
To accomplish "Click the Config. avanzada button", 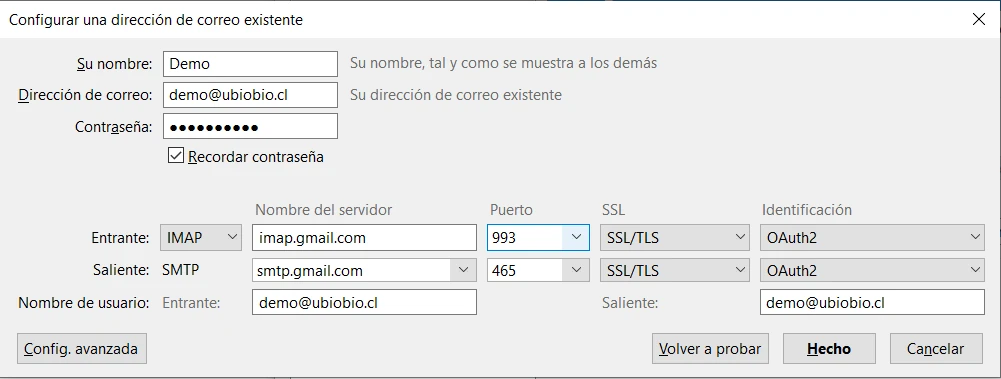I will point(82,349).
